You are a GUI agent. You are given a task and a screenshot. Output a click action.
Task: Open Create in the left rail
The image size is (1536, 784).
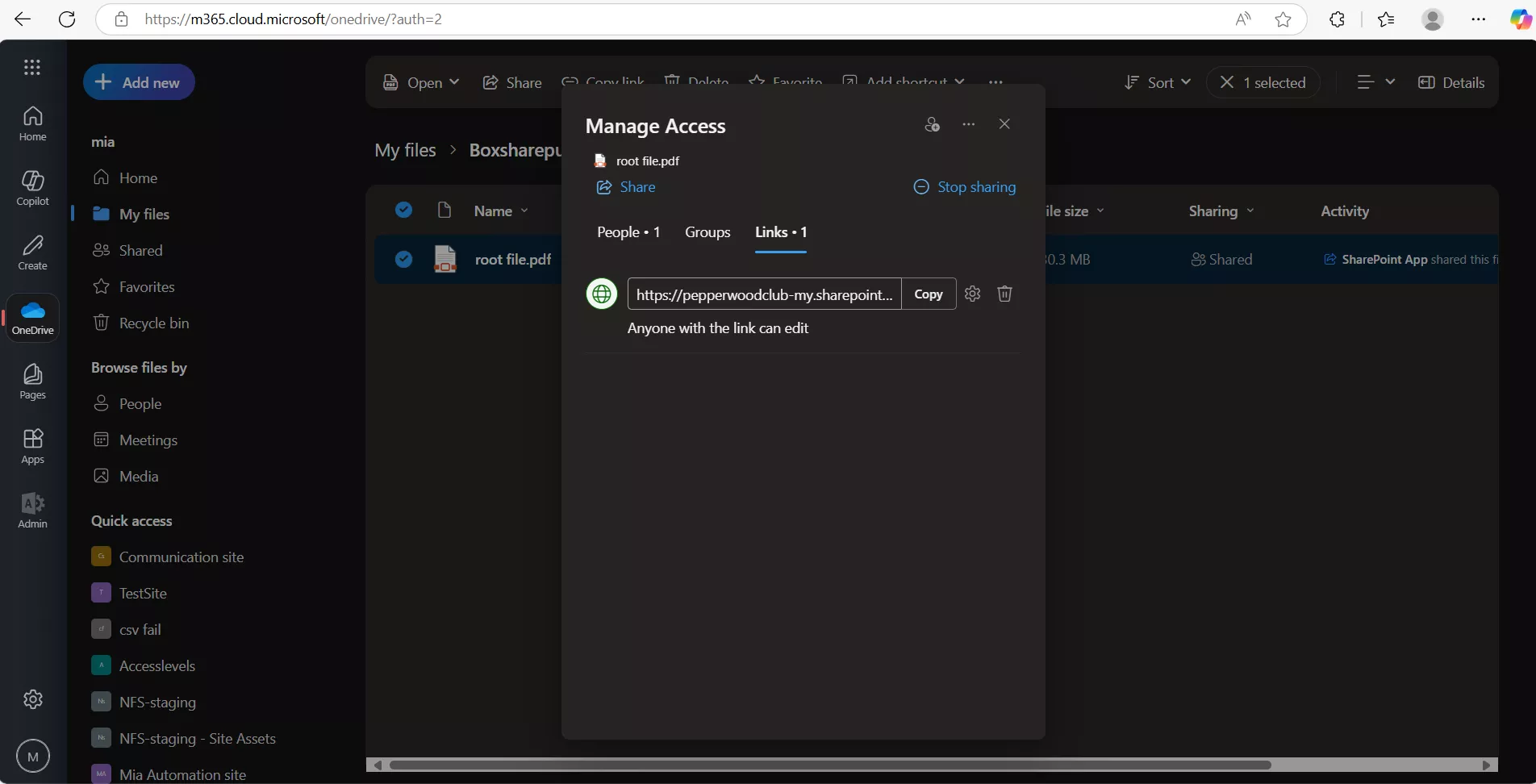(32, 252)
